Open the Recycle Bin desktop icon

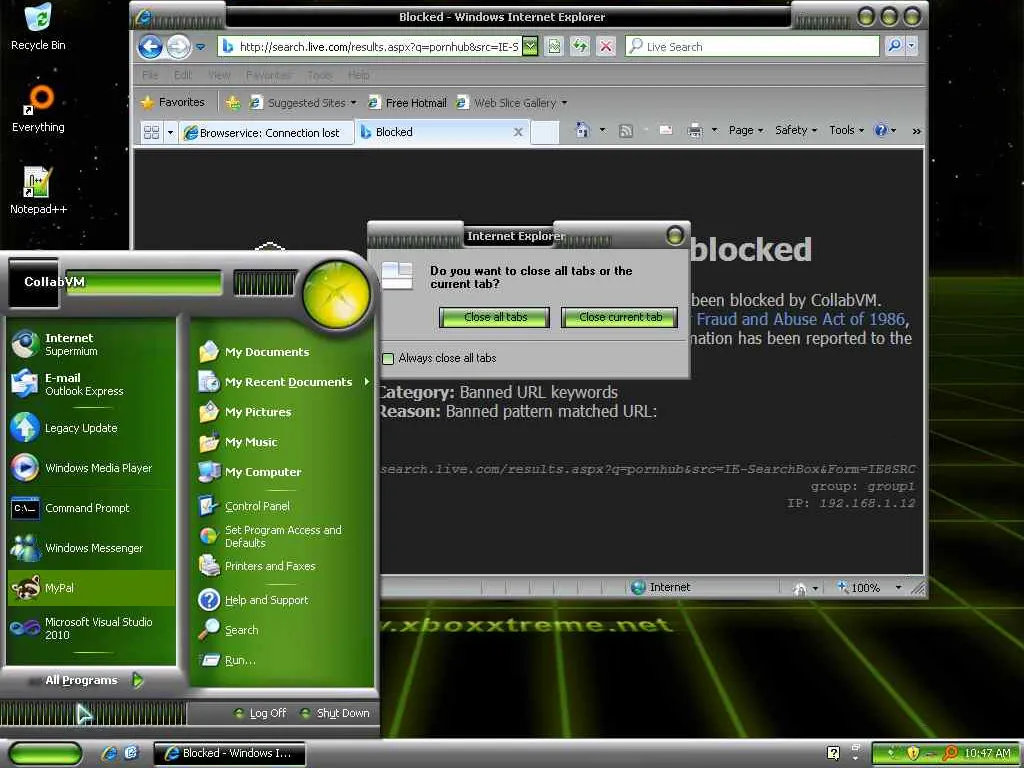click(x=38, y=27)
